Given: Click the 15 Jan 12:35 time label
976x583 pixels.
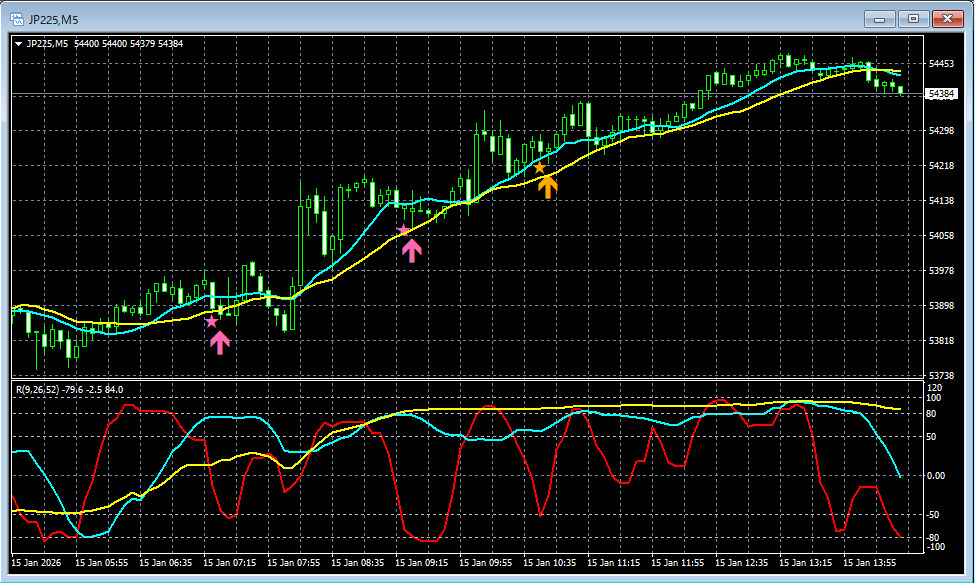Looking at the screenshot, I should coord(742,562).
